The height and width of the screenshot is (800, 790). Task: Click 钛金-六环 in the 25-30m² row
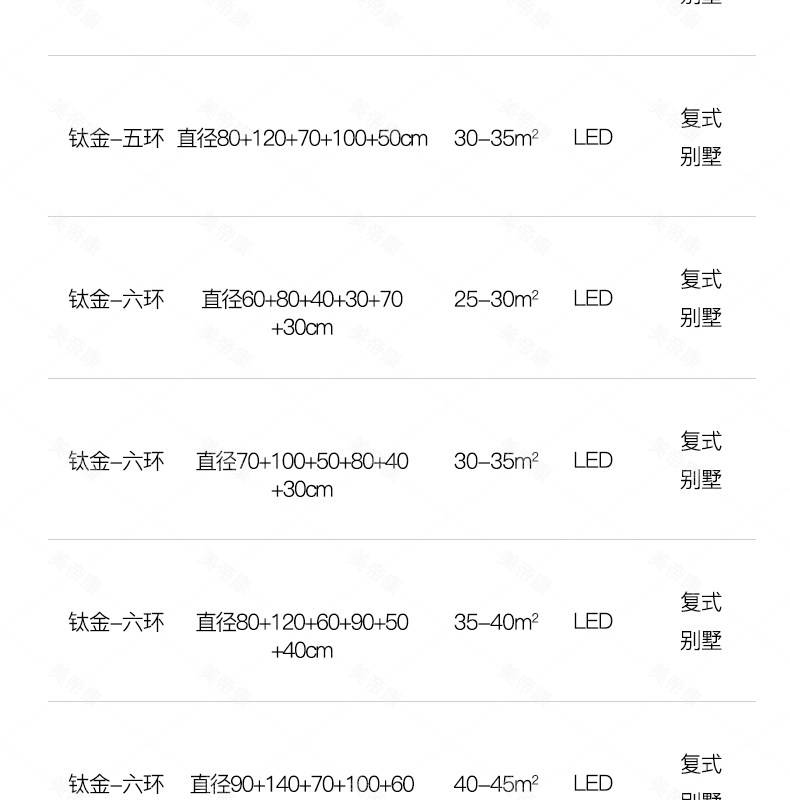[x=115, y=299]
